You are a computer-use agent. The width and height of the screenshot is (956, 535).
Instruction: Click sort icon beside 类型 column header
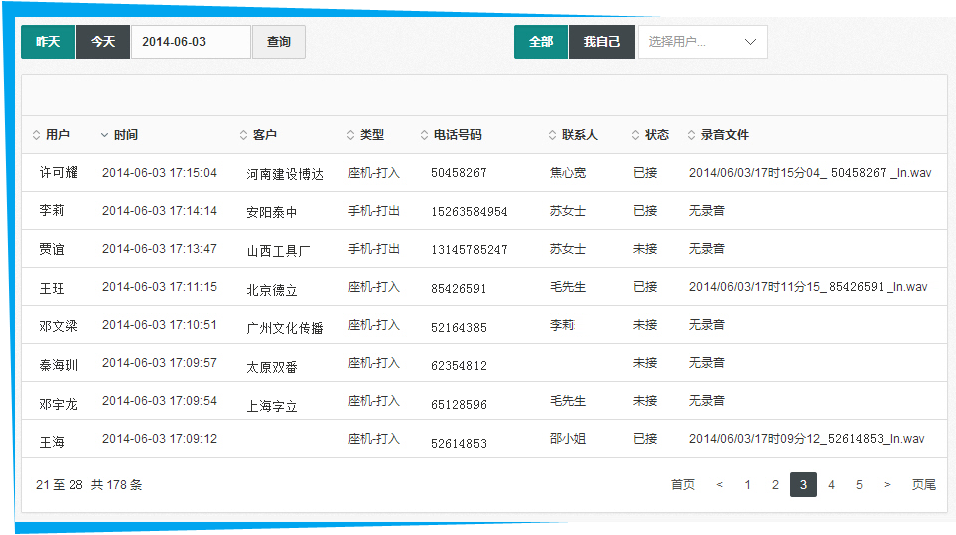(350, 135)
